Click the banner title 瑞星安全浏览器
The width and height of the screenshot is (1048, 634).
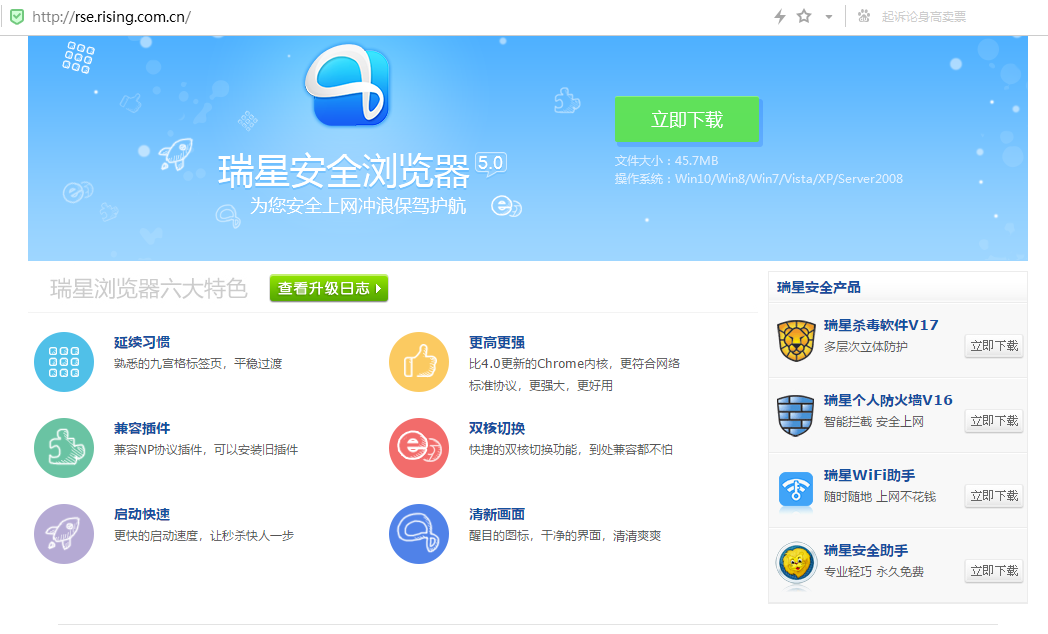point(344,172)
